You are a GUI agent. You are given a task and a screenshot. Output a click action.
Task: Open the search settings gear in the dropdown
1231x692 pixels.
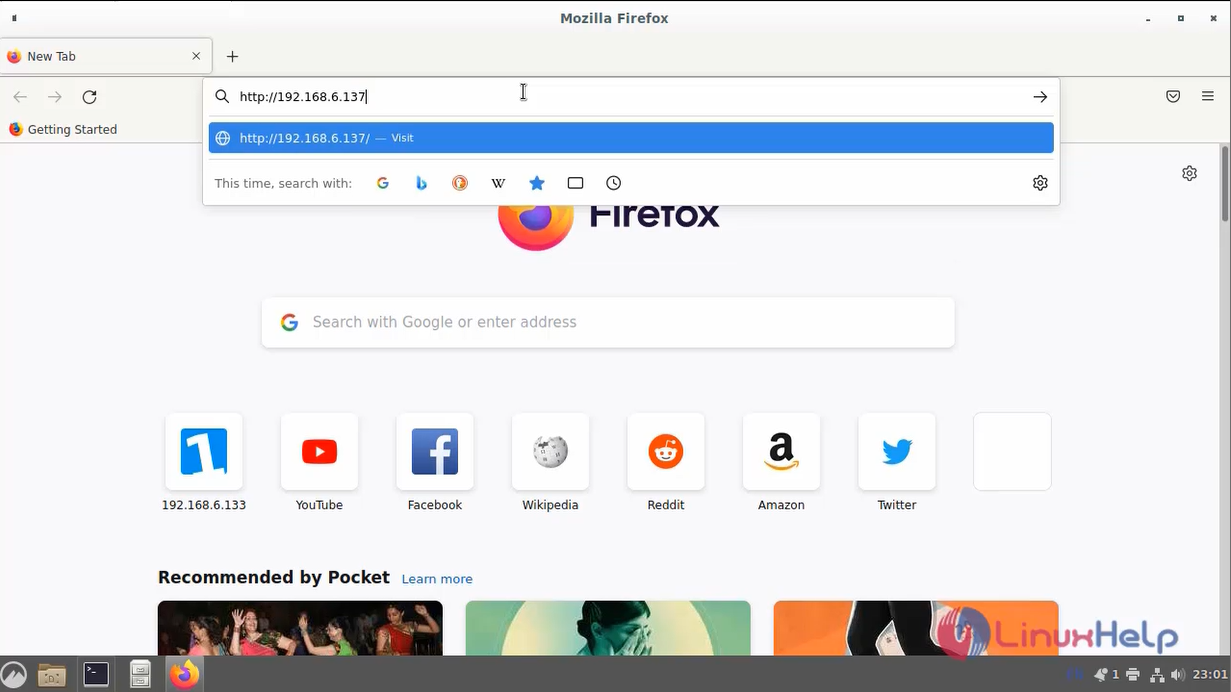1040,183
